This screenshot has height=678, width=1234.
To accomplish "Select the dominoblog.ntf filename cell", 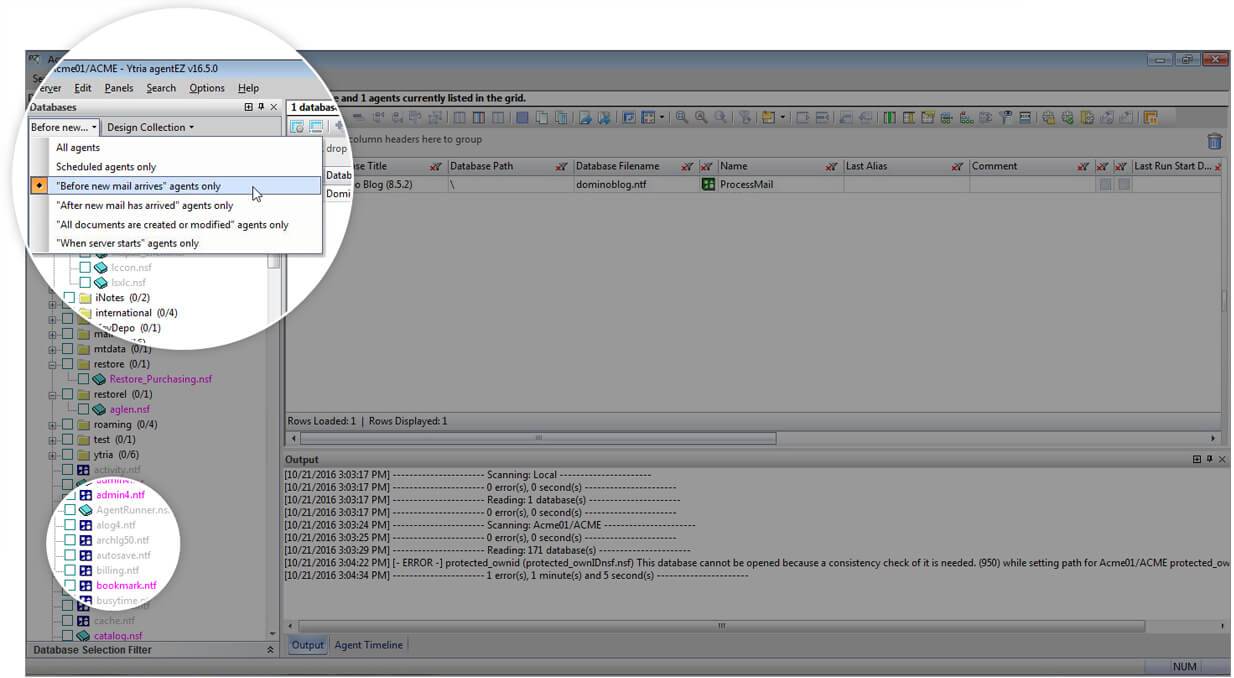I will pos(635,185).
